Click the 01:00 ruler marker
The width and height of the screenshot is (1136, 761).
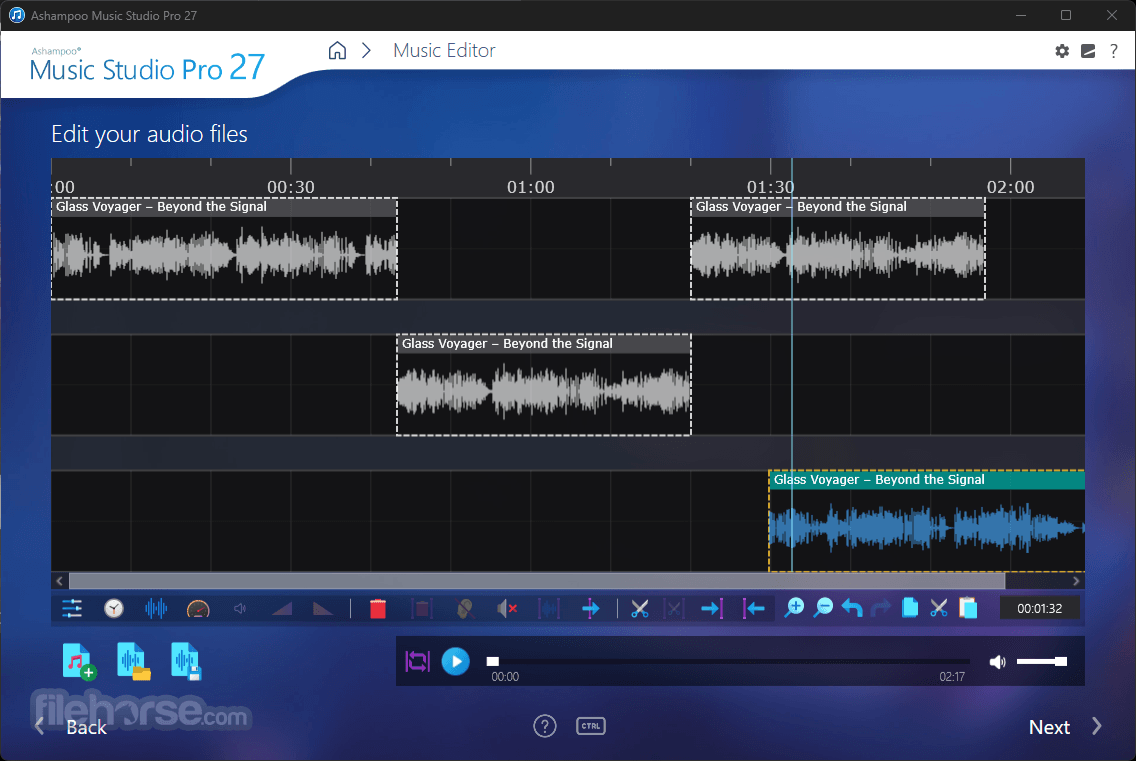(x=530, y=187)
